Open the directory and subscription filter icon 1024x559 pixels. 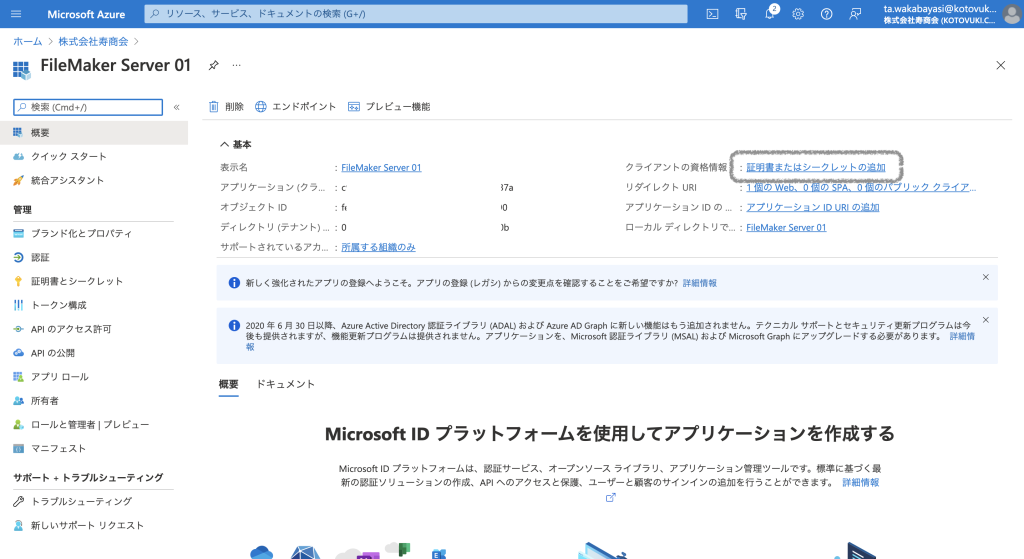(x=741, y=14)
